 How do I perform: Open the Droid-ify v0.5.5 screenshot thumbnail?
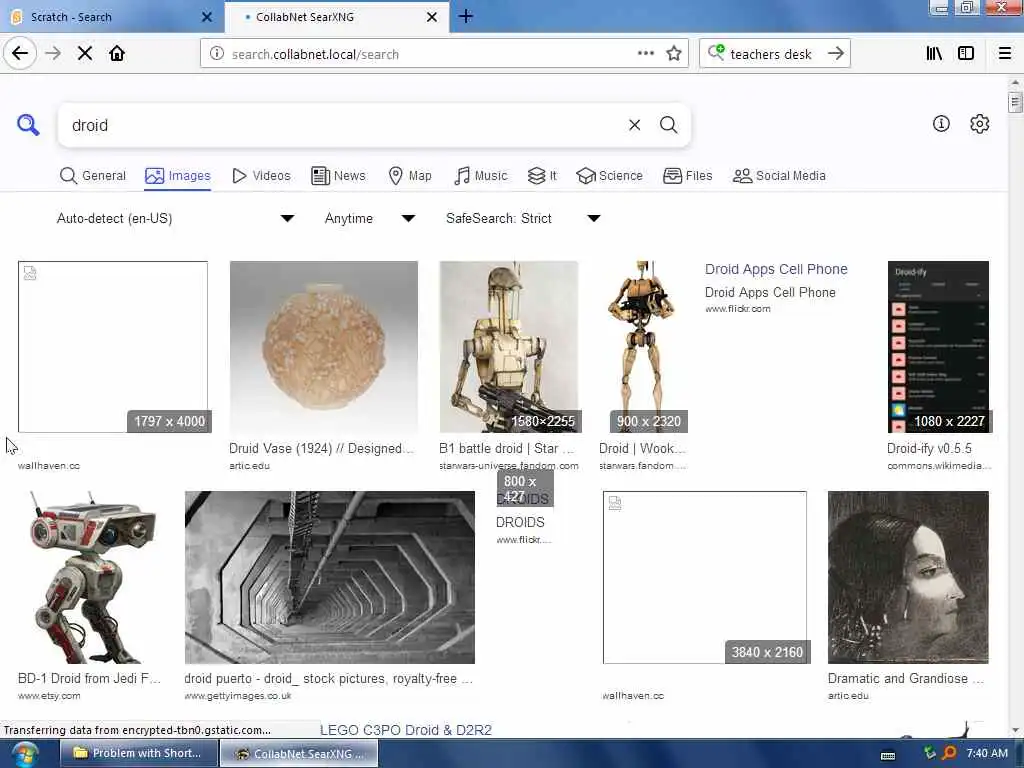click(x=938, y=347)
